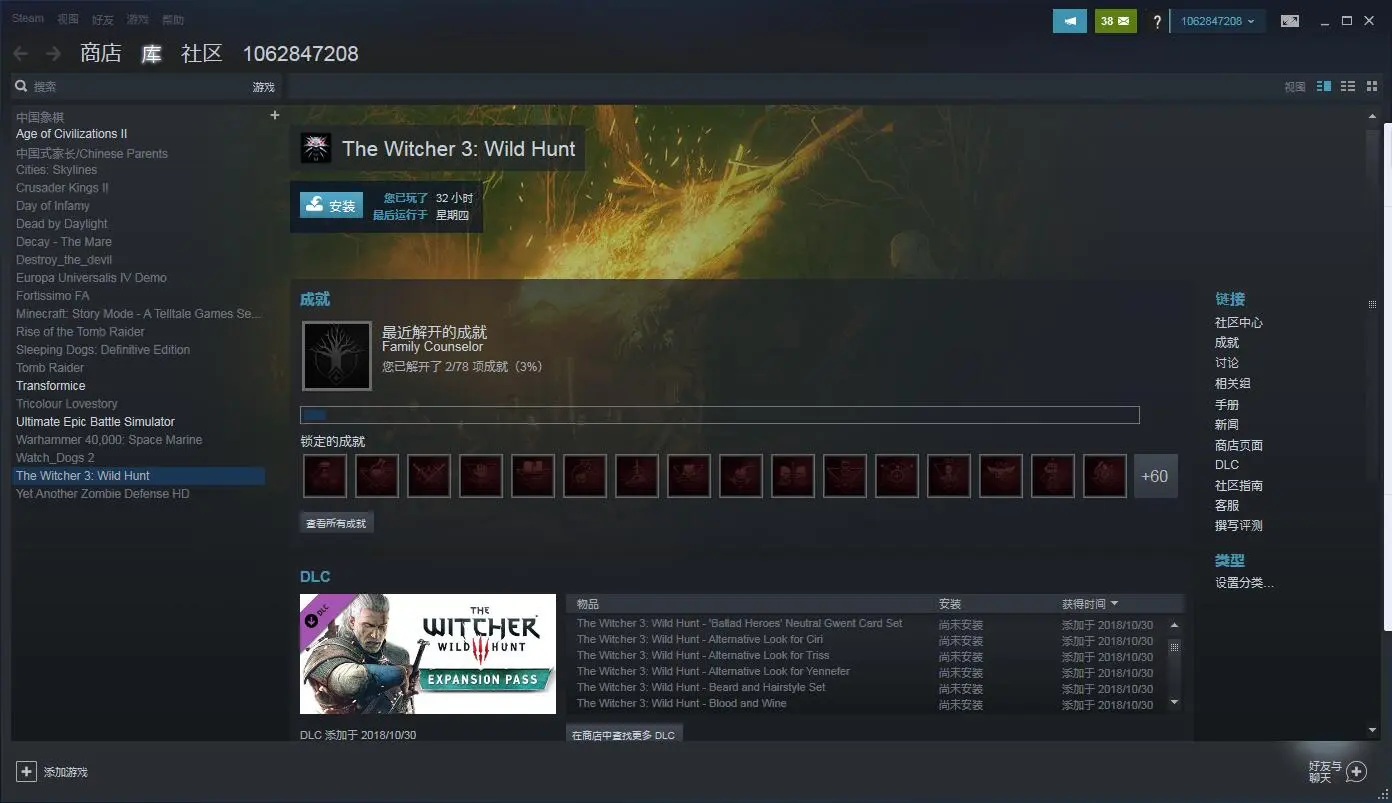Click the 添加游戏 add game label
1392x803 pixels.
tap(66, 772)
